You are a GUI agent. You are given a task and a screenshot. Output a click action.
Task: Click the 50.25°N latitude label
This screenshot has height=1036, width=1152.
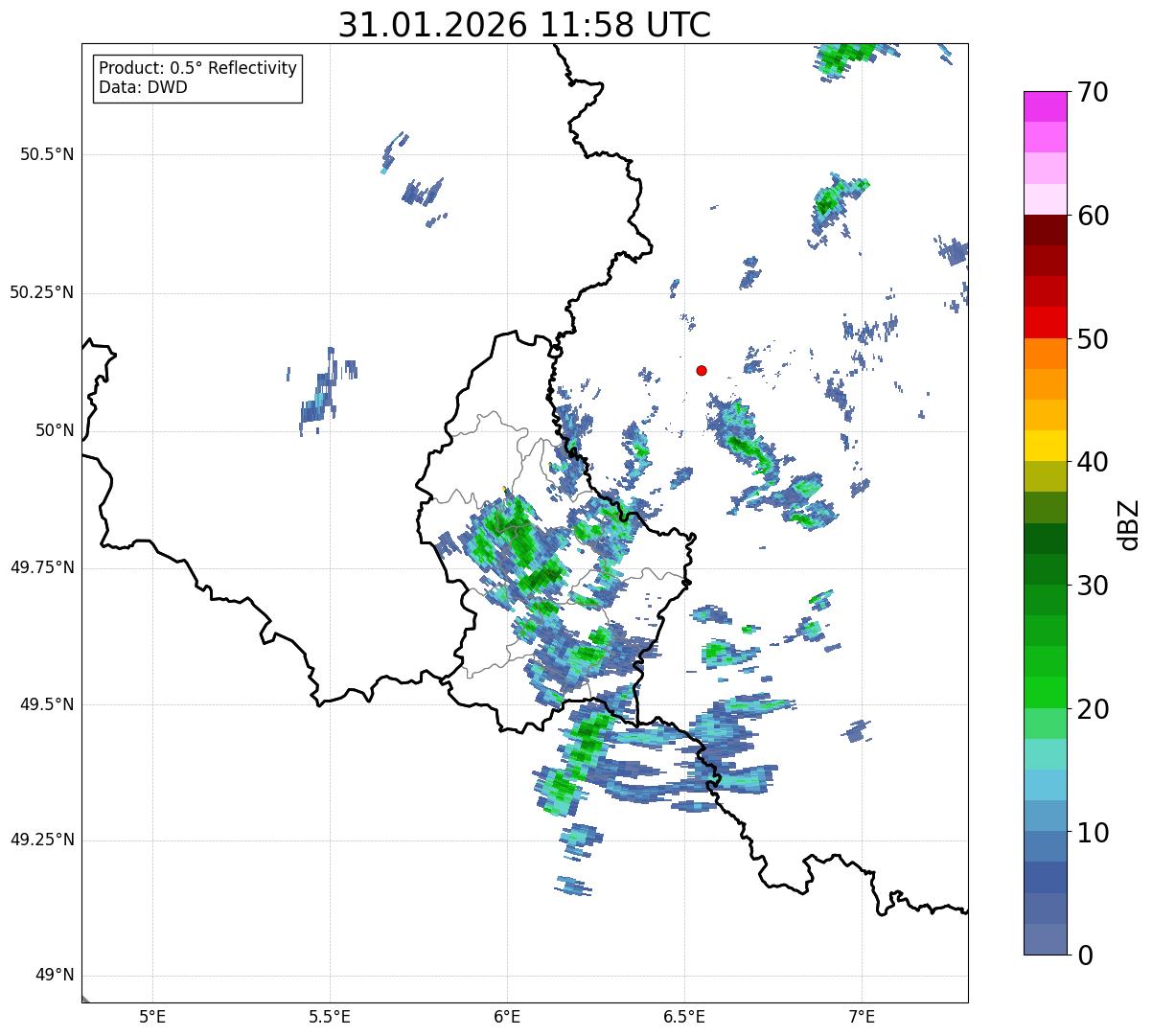coord(41,293)
